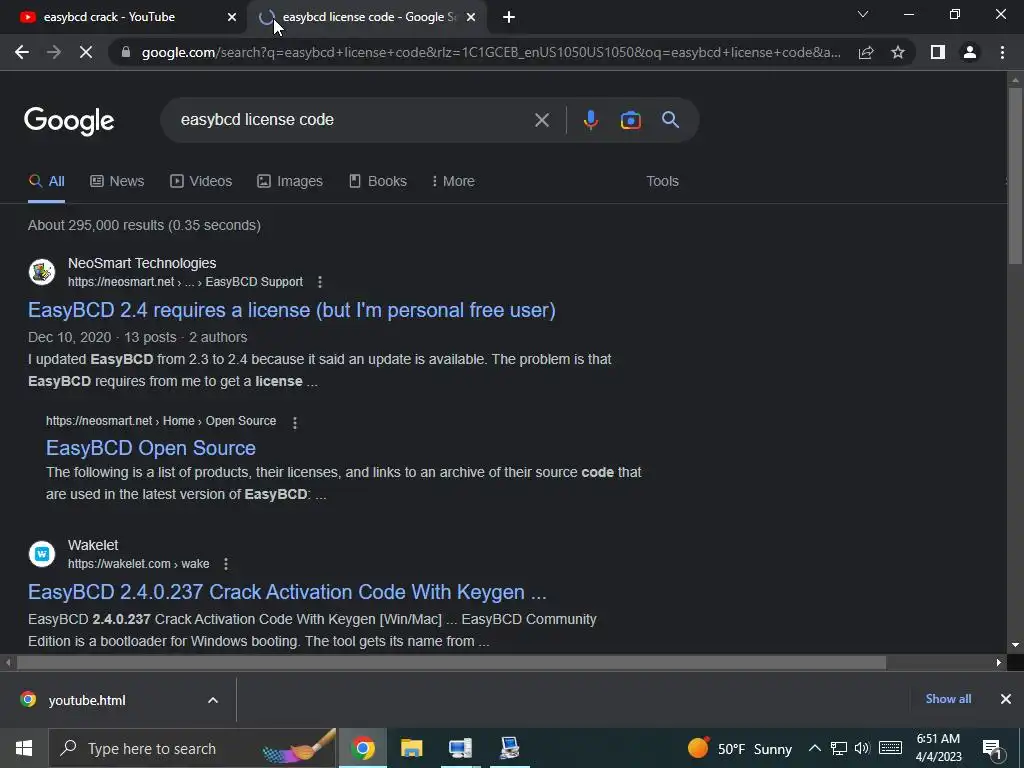Click the vertical page scrollbar thumb
The height and width of the screenshot is (768, 1024).
click(1015, 175)
